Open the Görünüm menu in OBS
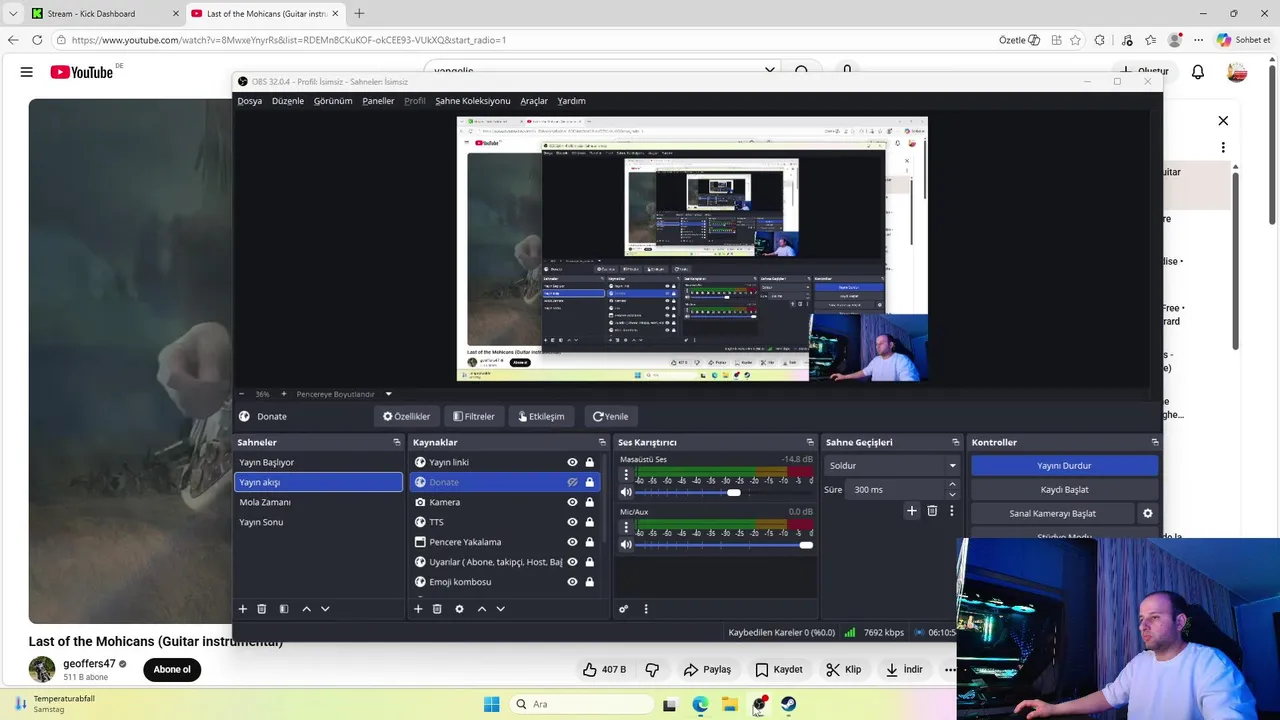1280x720 pixels. pos(333,101)
